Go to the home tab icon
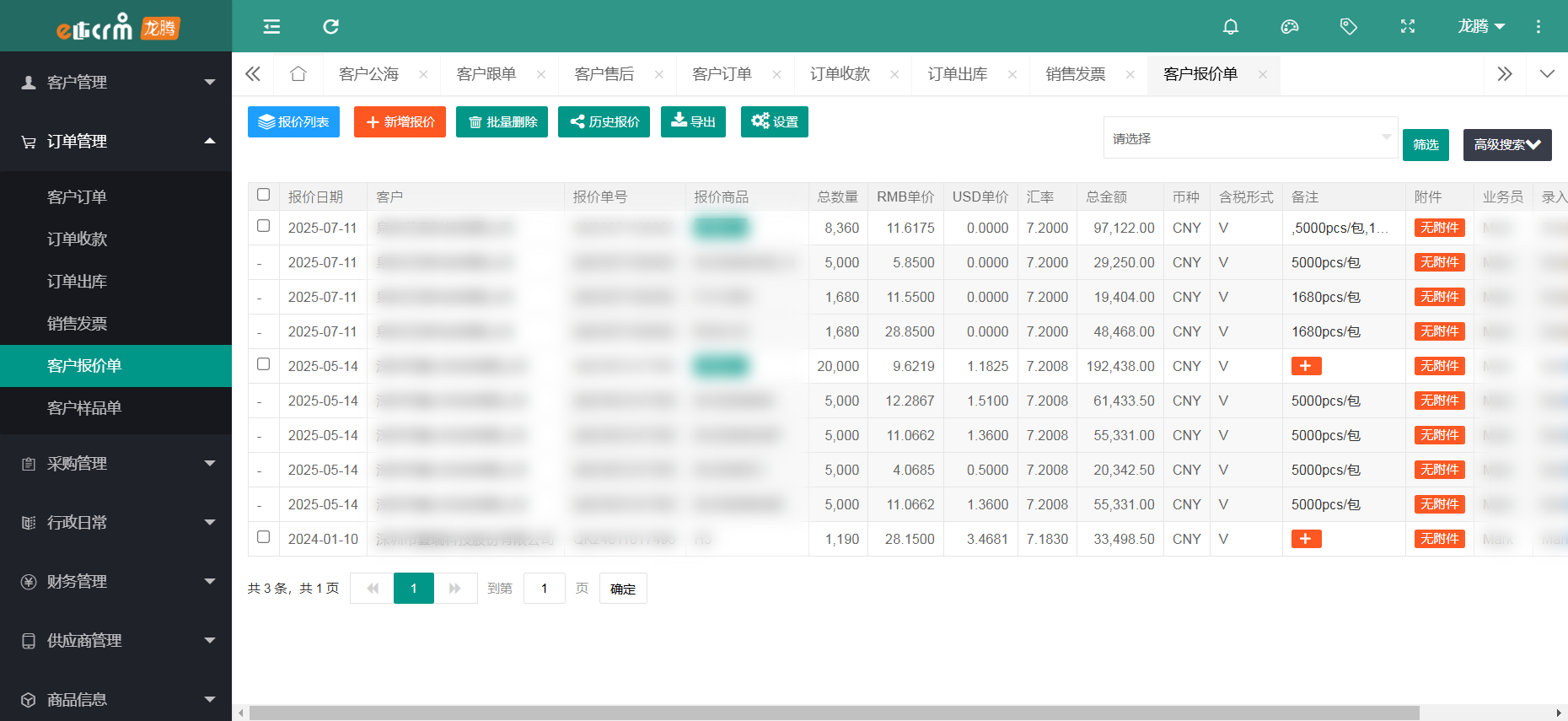This screenshot has height=721, width=1568. coord(298,74)
